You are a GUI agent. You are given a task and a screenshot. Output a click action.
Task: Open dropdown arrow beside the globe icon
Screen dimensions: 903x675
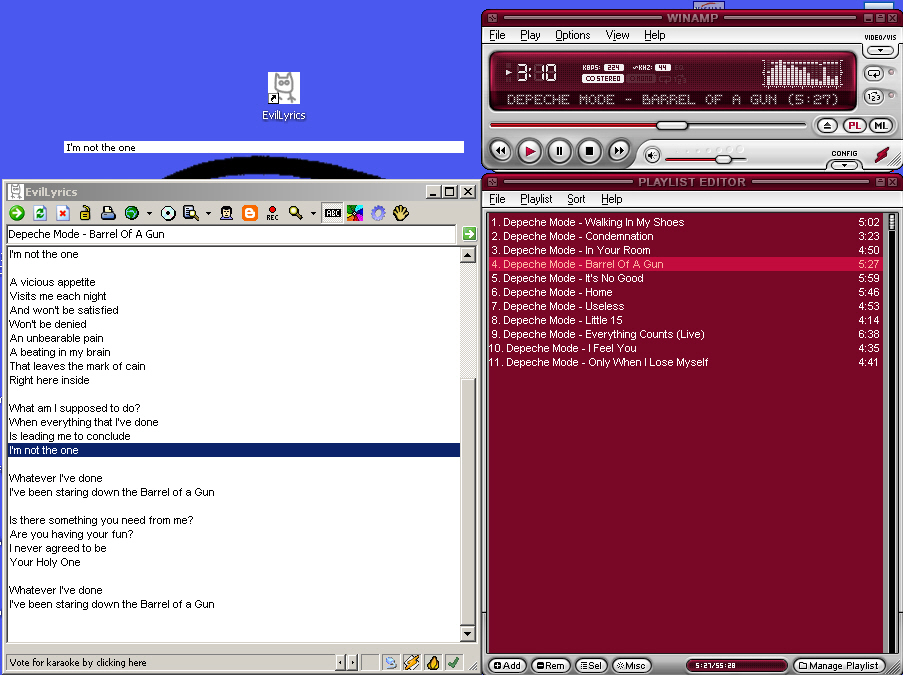[149, 214]
